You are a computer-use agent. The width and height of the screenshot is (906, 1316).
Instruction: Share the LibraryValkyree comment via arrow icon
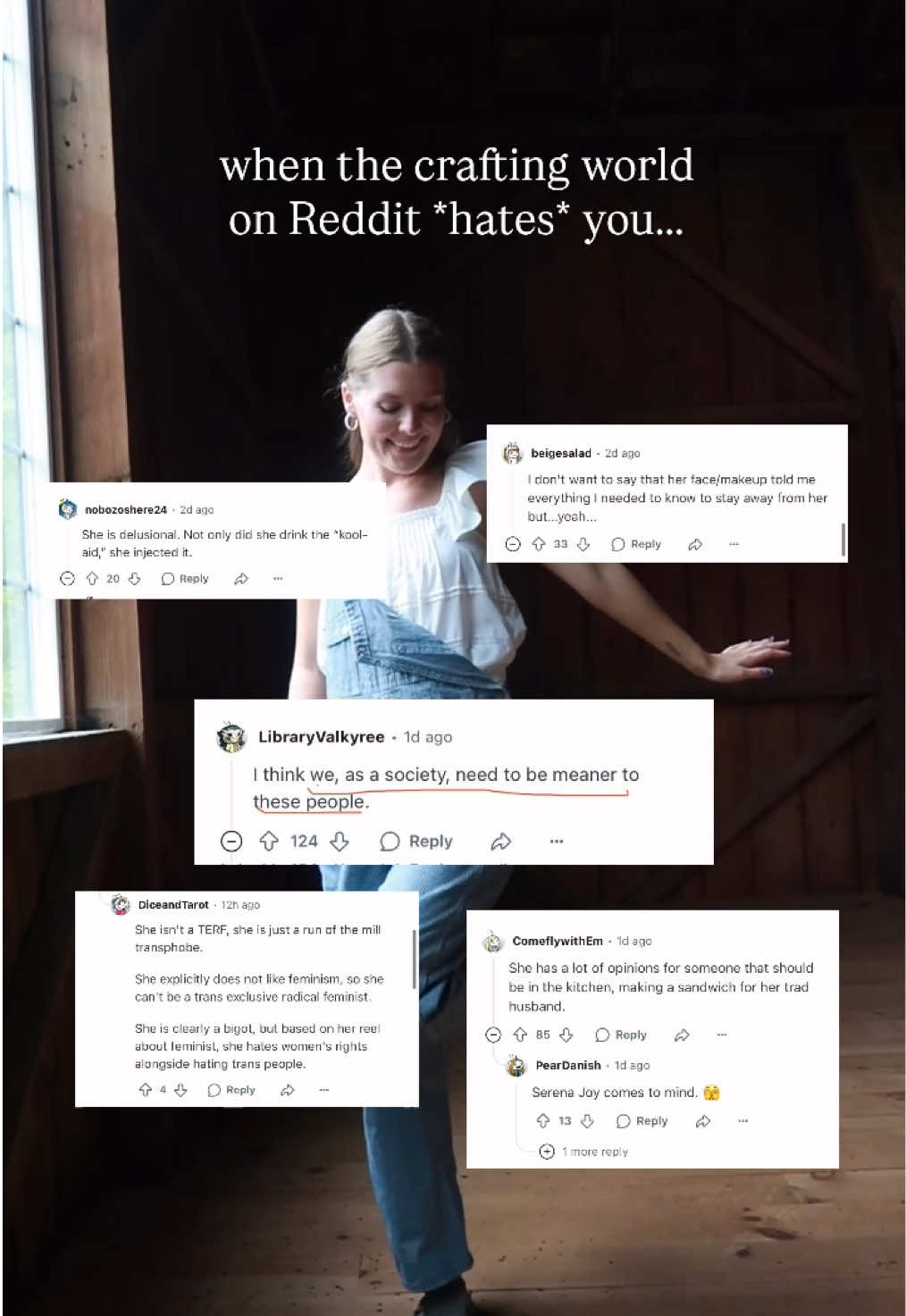click(501, 841)
